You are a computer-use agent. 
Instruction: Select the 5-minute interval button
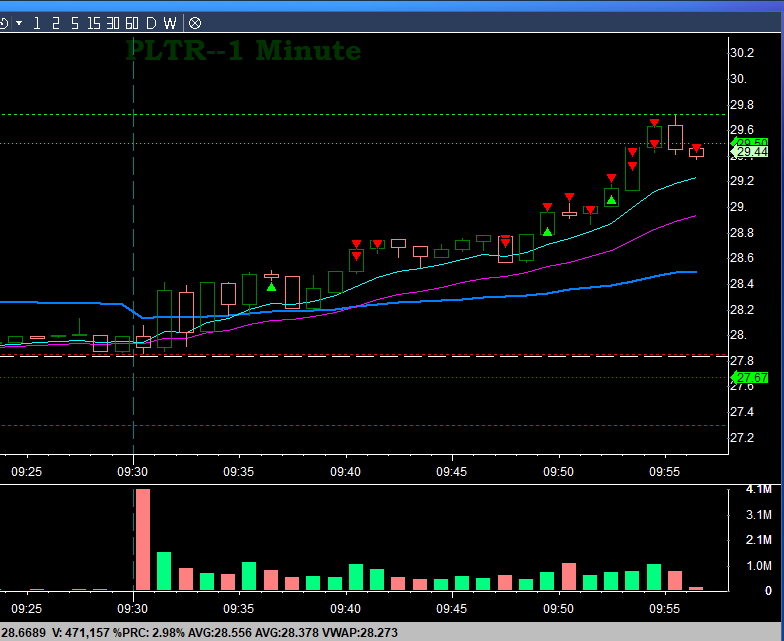(x=74, y=23)
